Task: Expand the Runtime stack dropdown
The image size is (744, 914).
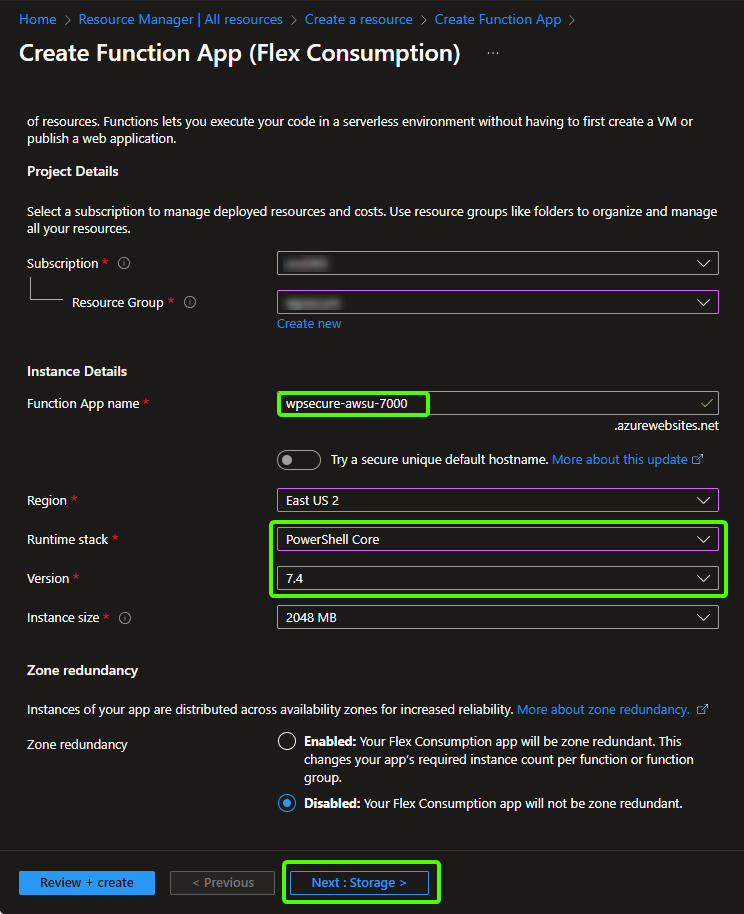Action: (x=497, y=539)
